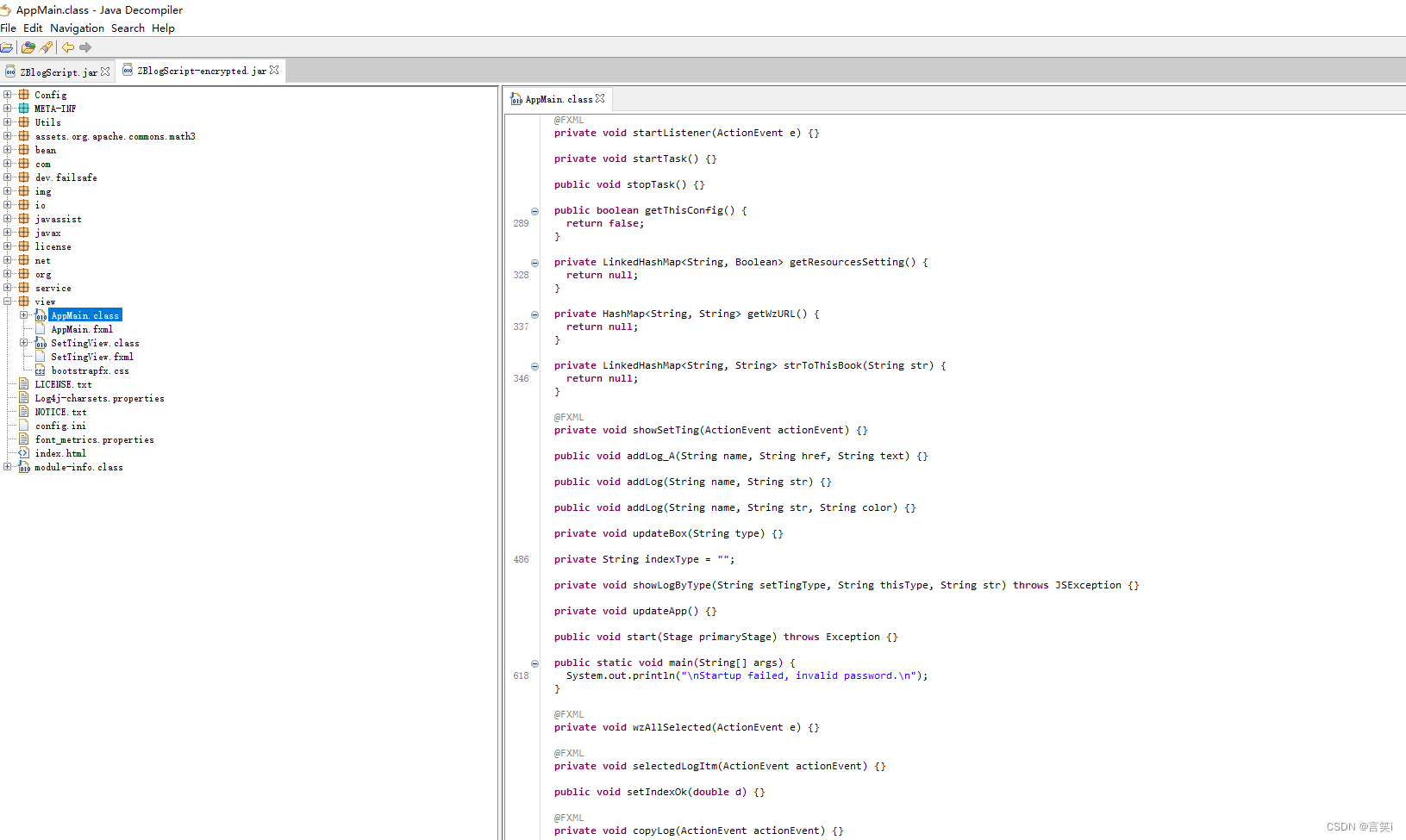Fold the getThisConfig() method block
Screen dimensions: 1406x840
(x=534, y=211)
